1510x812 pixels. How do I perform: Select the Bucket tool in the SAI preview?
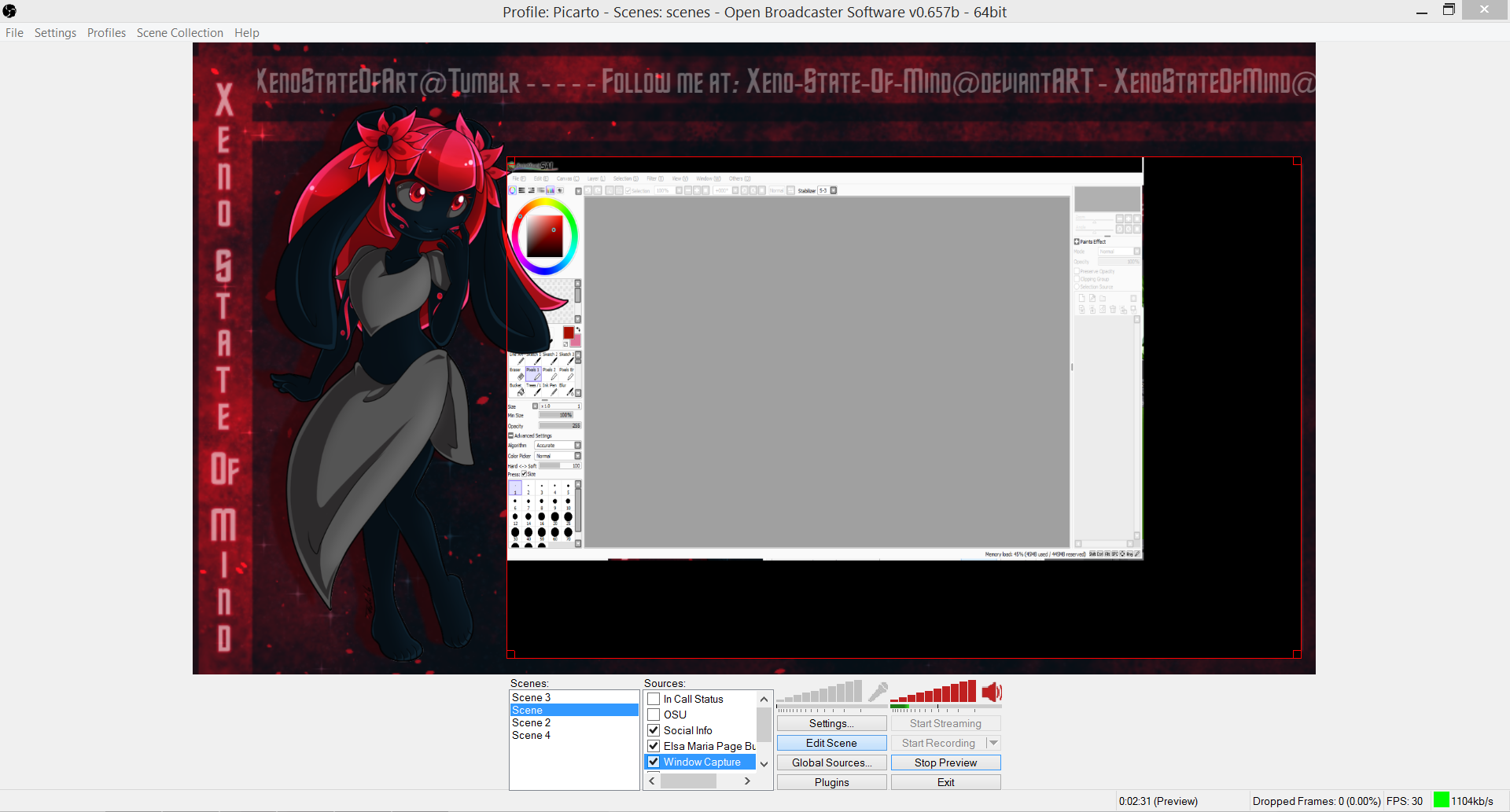[x=515, y=389]
